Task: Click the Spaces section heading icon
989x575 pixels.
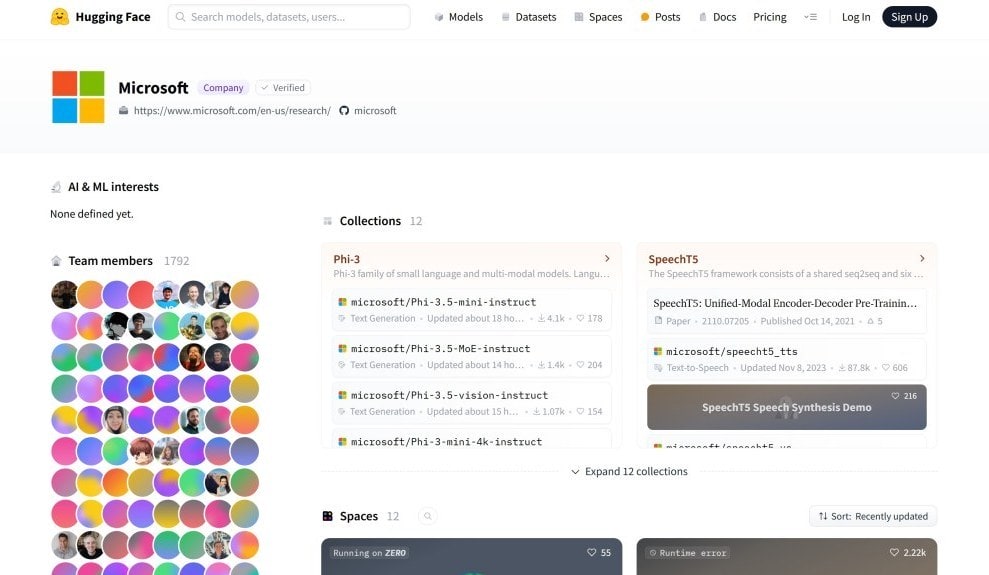Action: tap(327, 516)
